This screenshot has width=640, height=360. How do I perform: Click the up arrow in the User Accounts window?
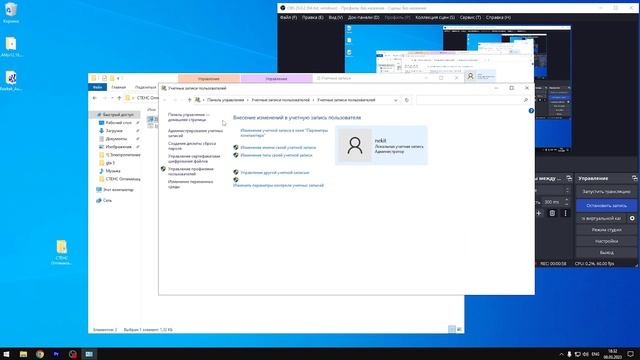pos(189,100)
